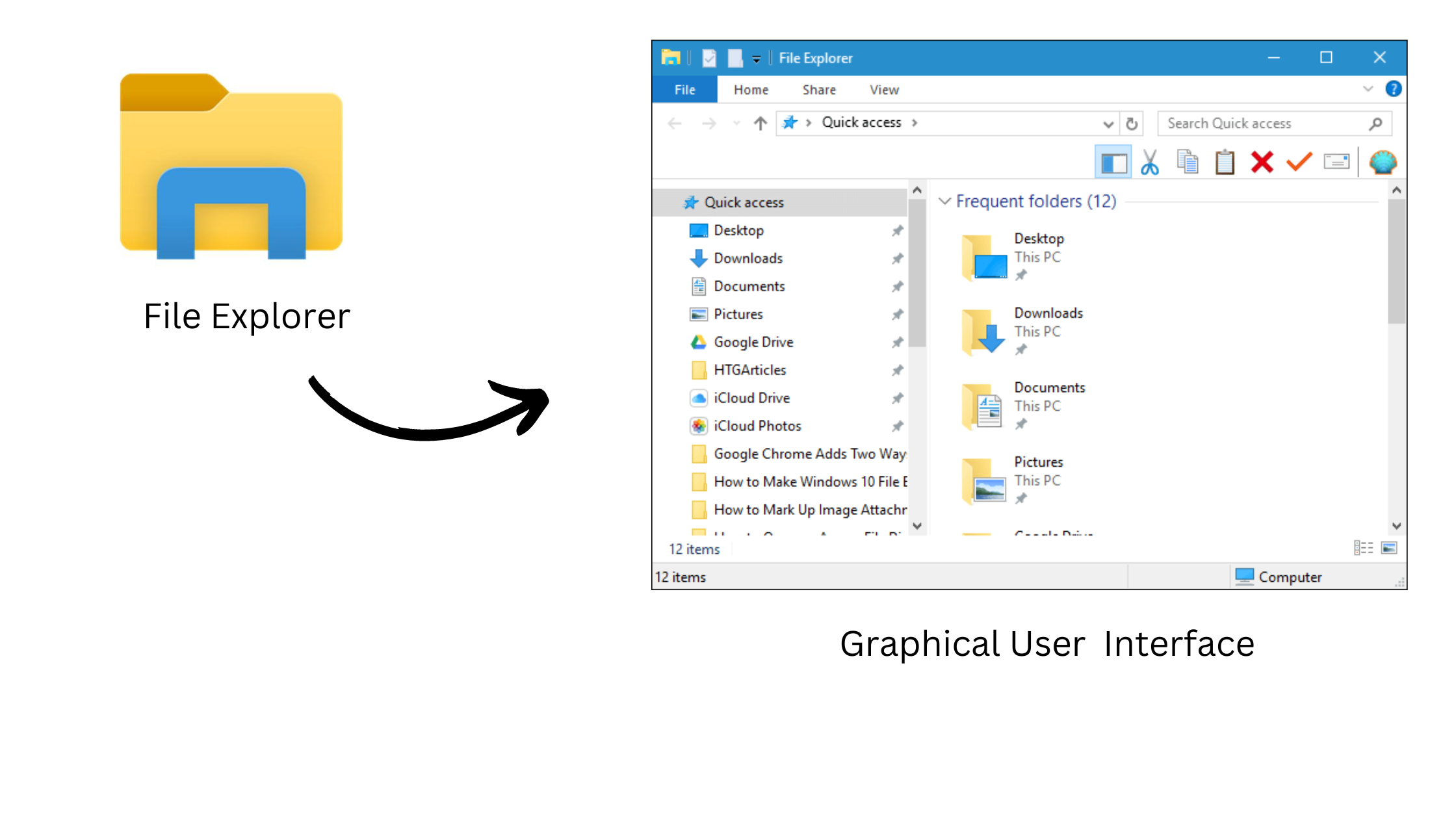The height and width of the screenshot is (819, 1456).
Task: Open the View ribbon tab
Action: 884,90
